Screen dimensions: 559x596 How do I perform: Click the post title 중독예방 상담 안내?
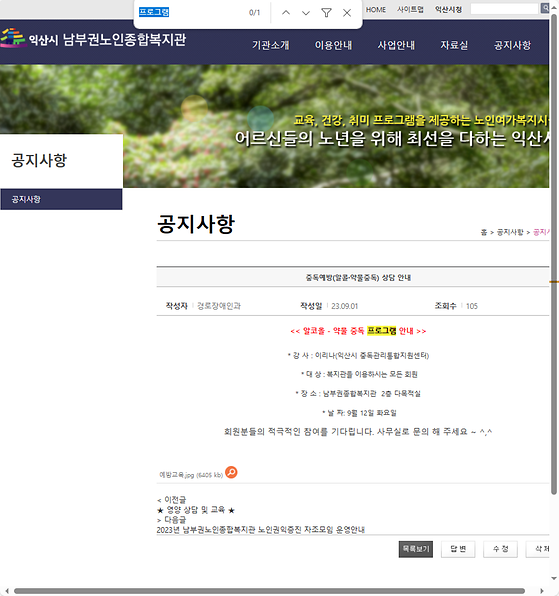coord(358,277)
